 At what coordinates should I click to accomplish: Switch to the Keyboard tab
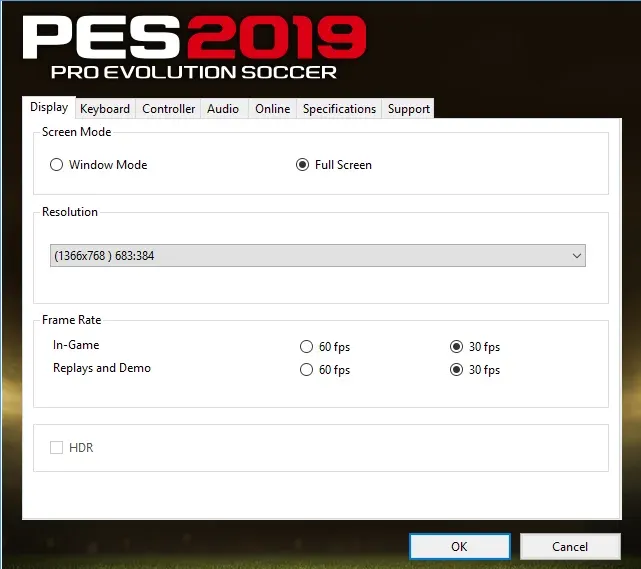[x=104, y=109]
